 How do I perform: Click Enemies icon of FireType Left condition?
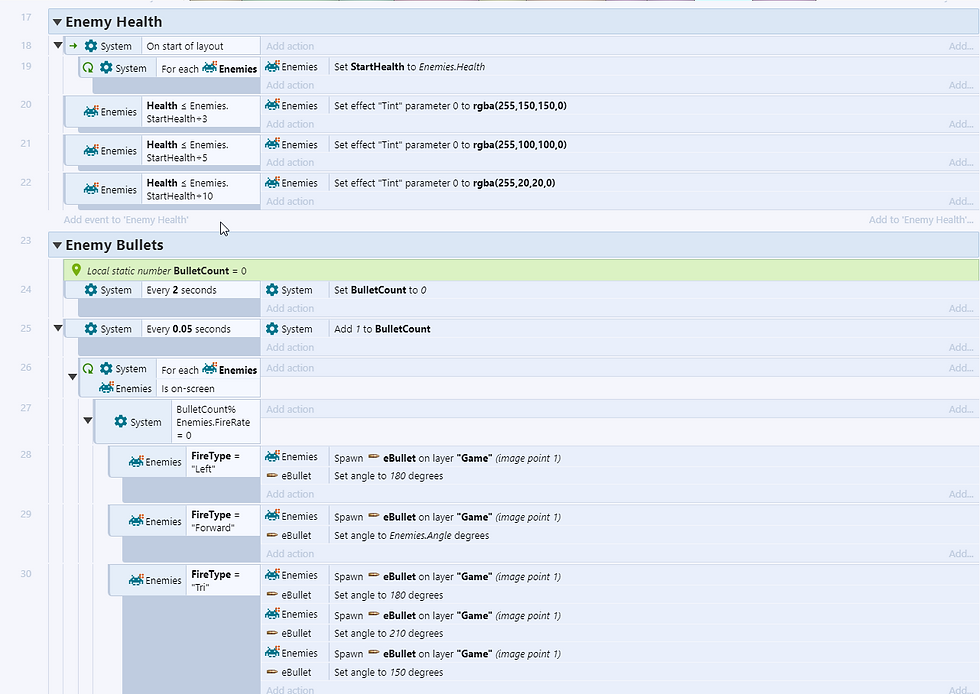pyautogui.click(x=136, y=461)
